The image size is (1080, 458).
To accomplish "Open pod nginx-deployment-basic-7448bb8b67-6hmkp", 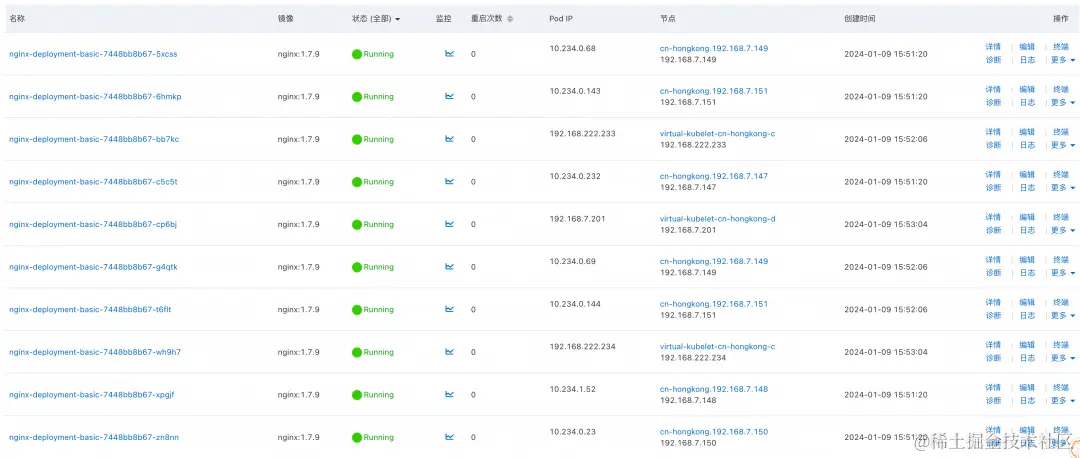I will [x=95, y=96].
